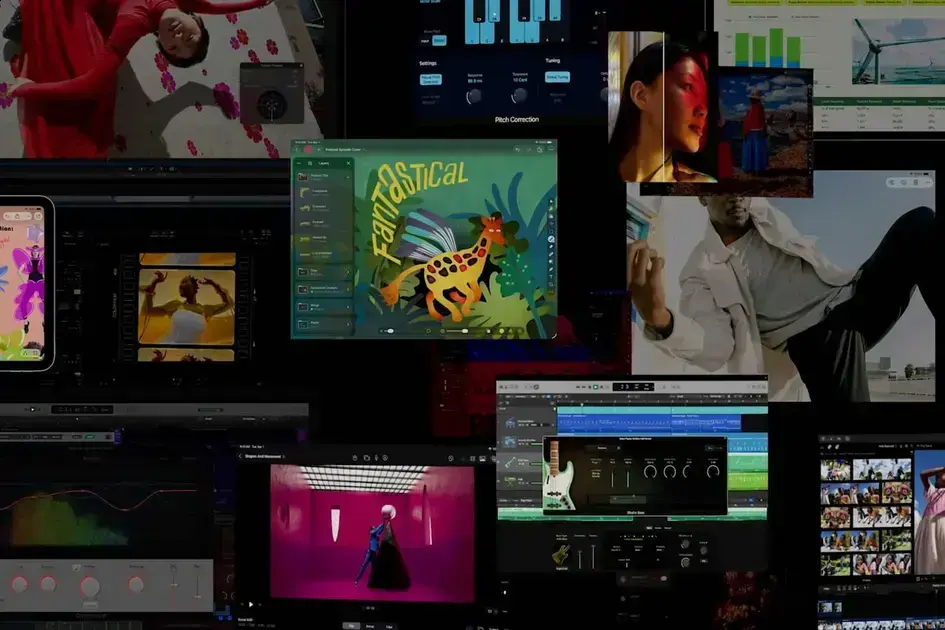Select the highlighted option next to Input

pyautogui.click(x=439, y=41)
